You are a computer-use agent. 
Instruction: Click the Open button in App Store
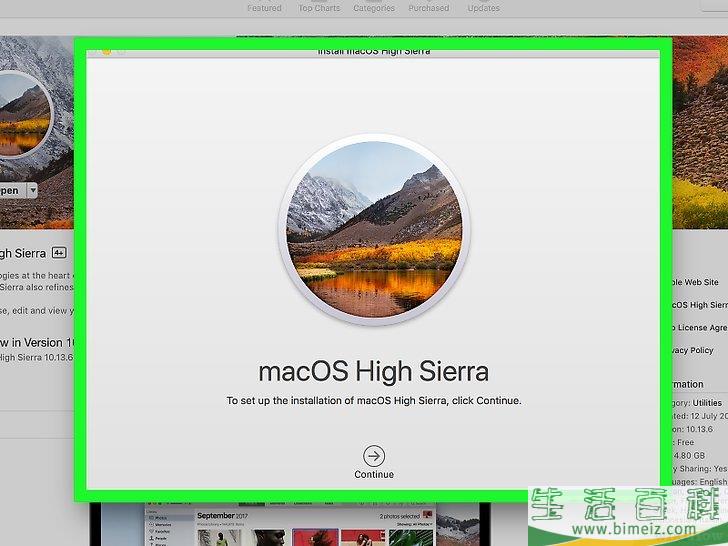pos(13,190)
